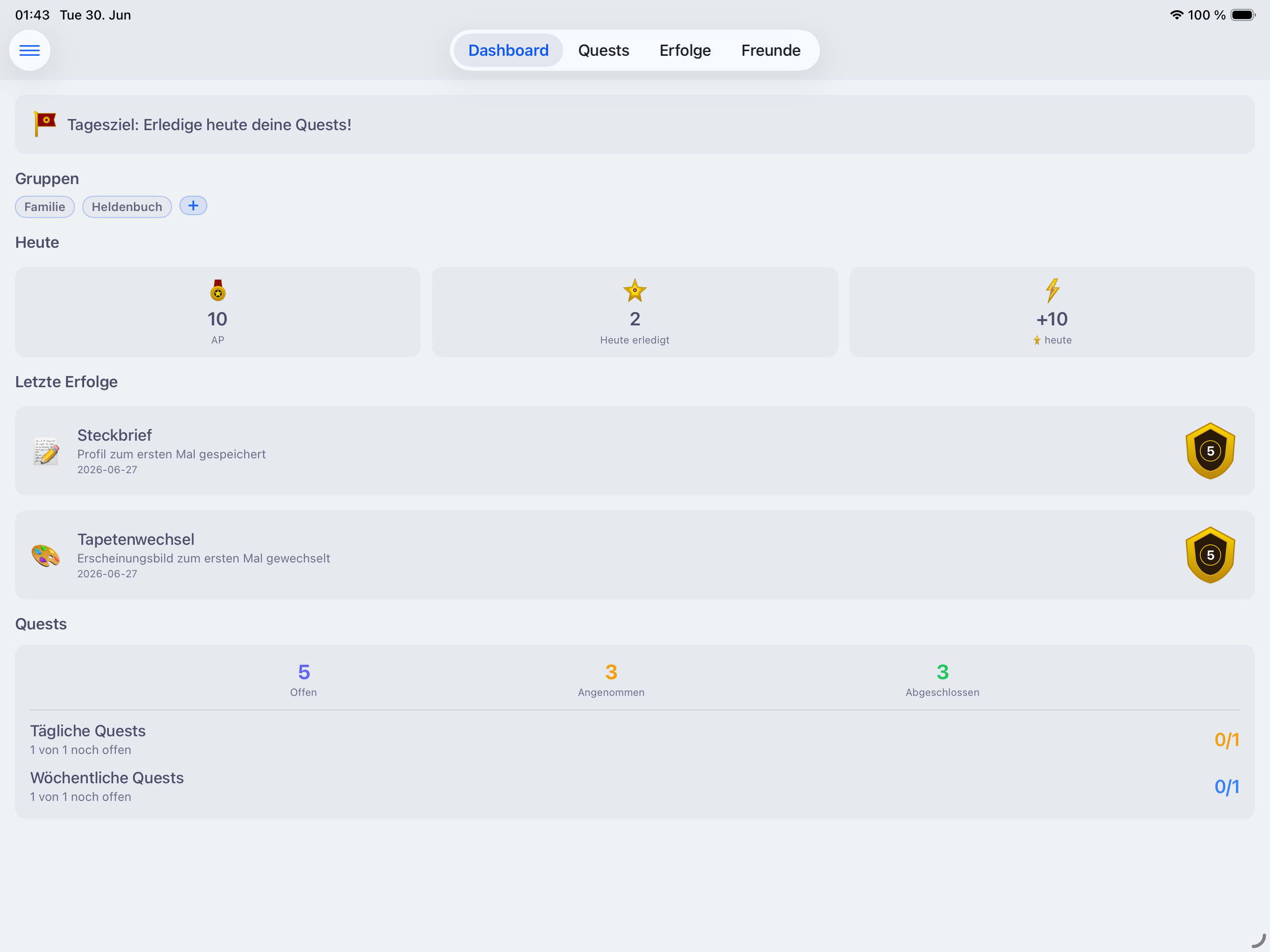This screenshot has width=1270, height=952.
Task: Click the Steckbrief notepad icon
Action: click(46, 451)
